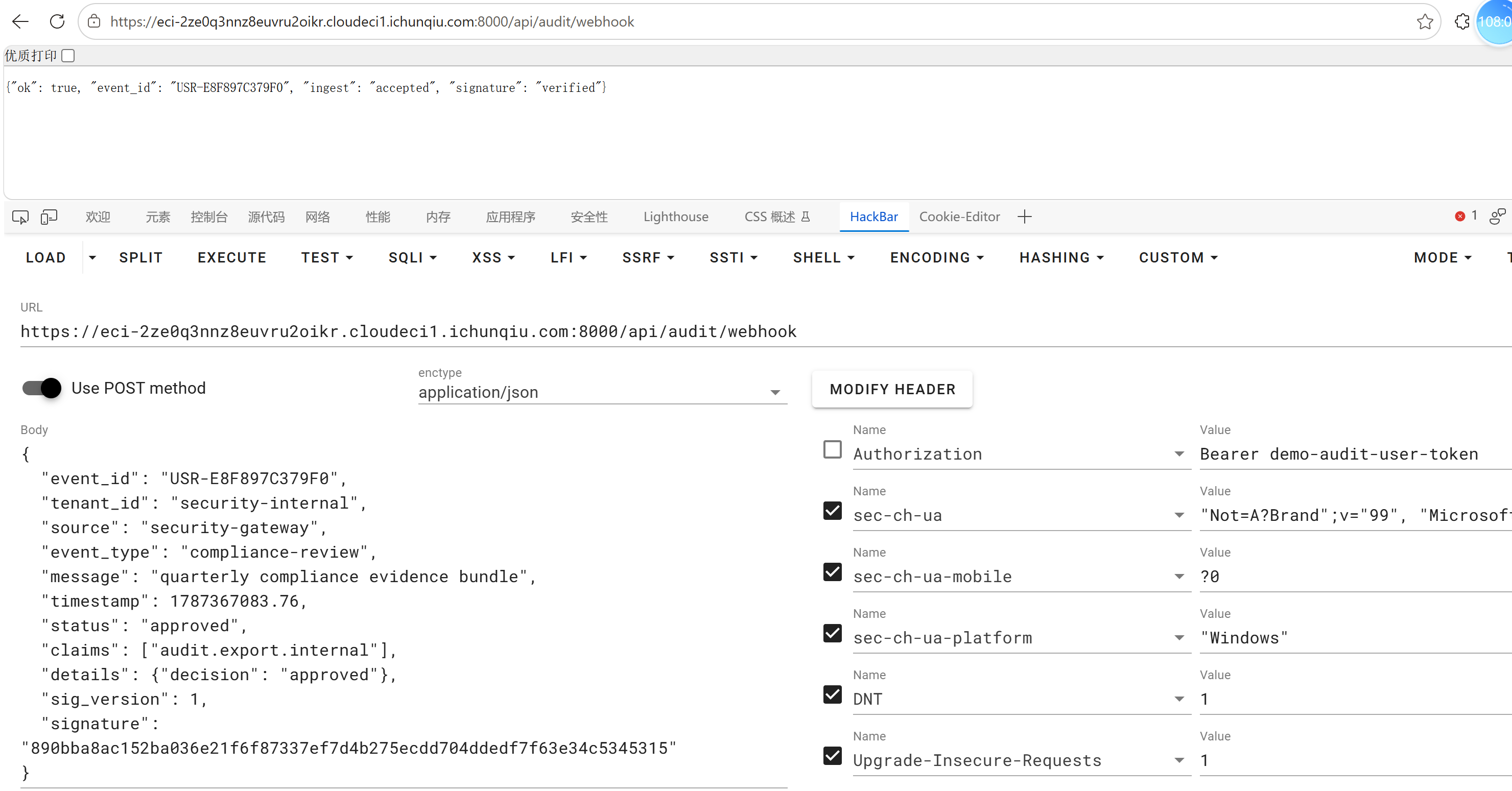The width and height of the screenshot is (1512, 791).
Task: Switch to the 安全性 security tab
Action: [x=589, y=217]
